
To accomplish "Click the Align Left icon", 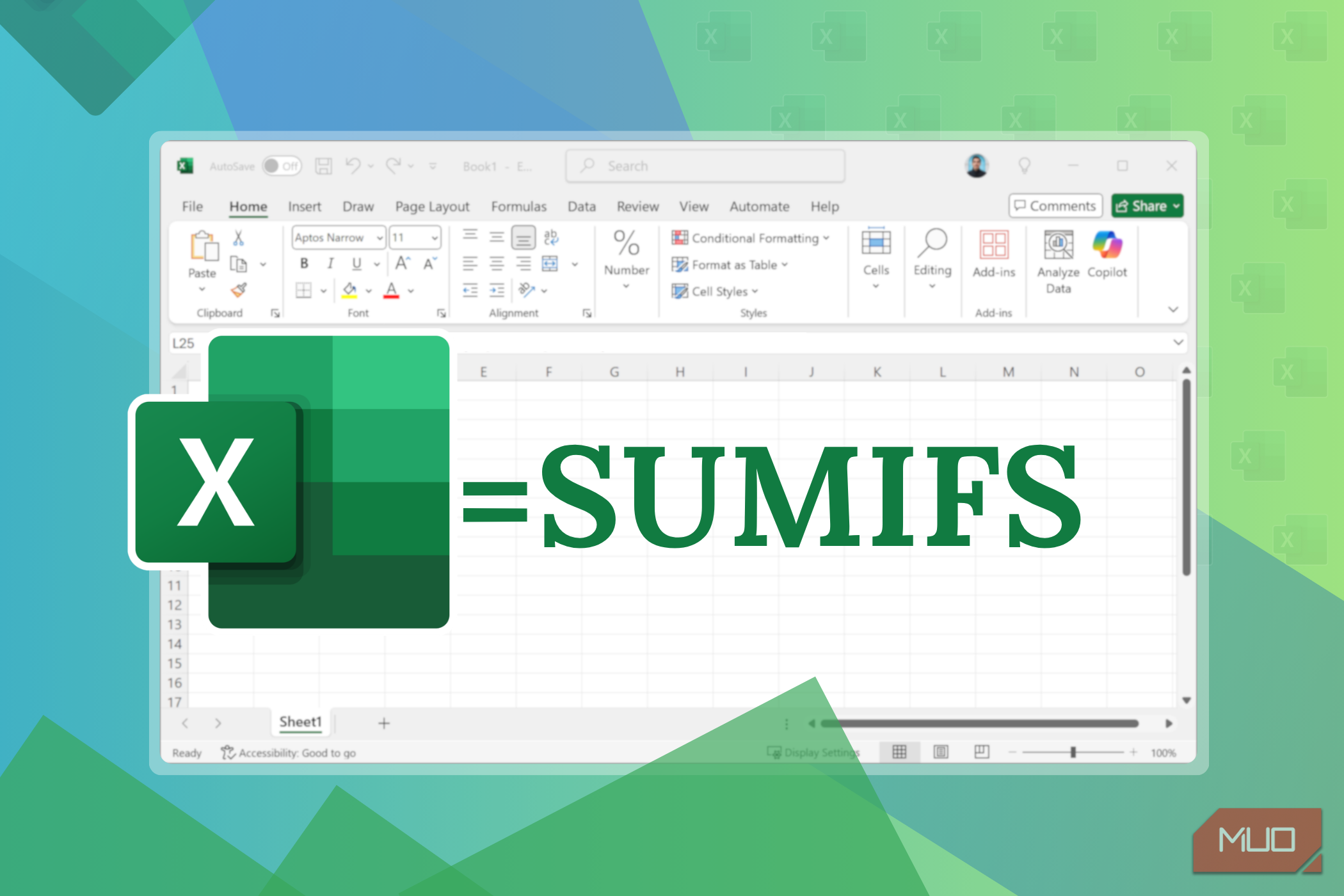I will 470,264.
